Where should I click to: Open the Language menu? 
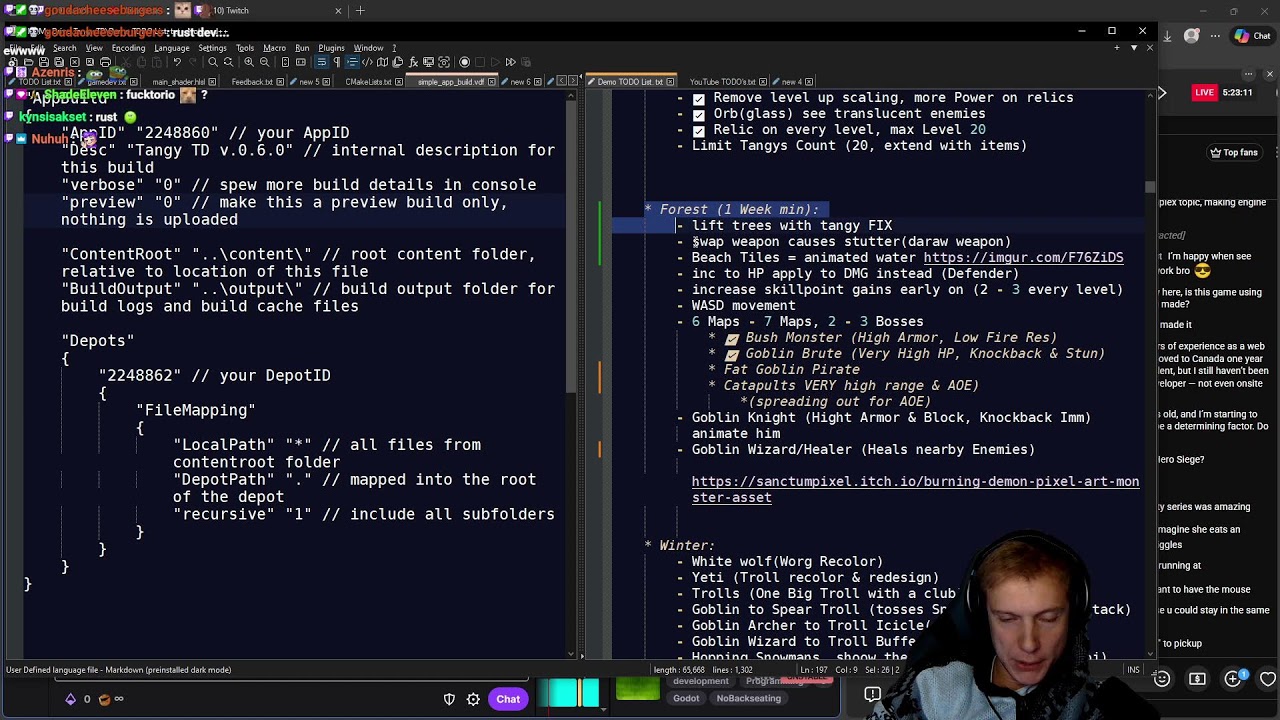coord(171,48)
